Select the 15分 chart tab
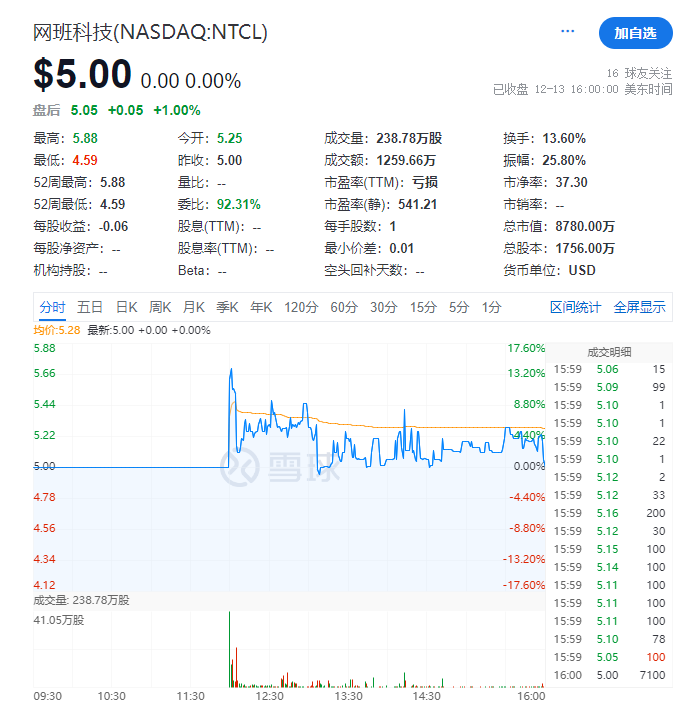 [x=423, y=307]
